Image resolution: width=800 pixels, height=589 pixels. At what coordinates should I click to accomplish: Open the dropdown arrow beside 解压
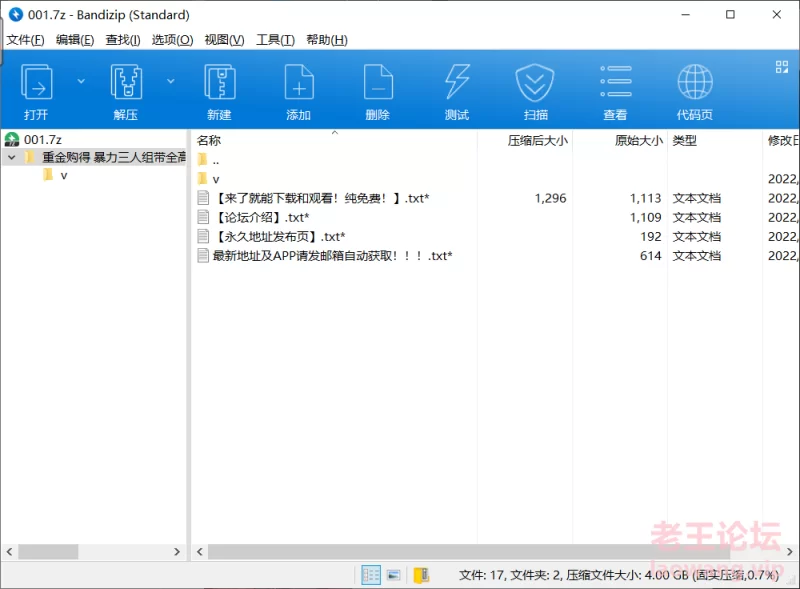coord(171,81)
